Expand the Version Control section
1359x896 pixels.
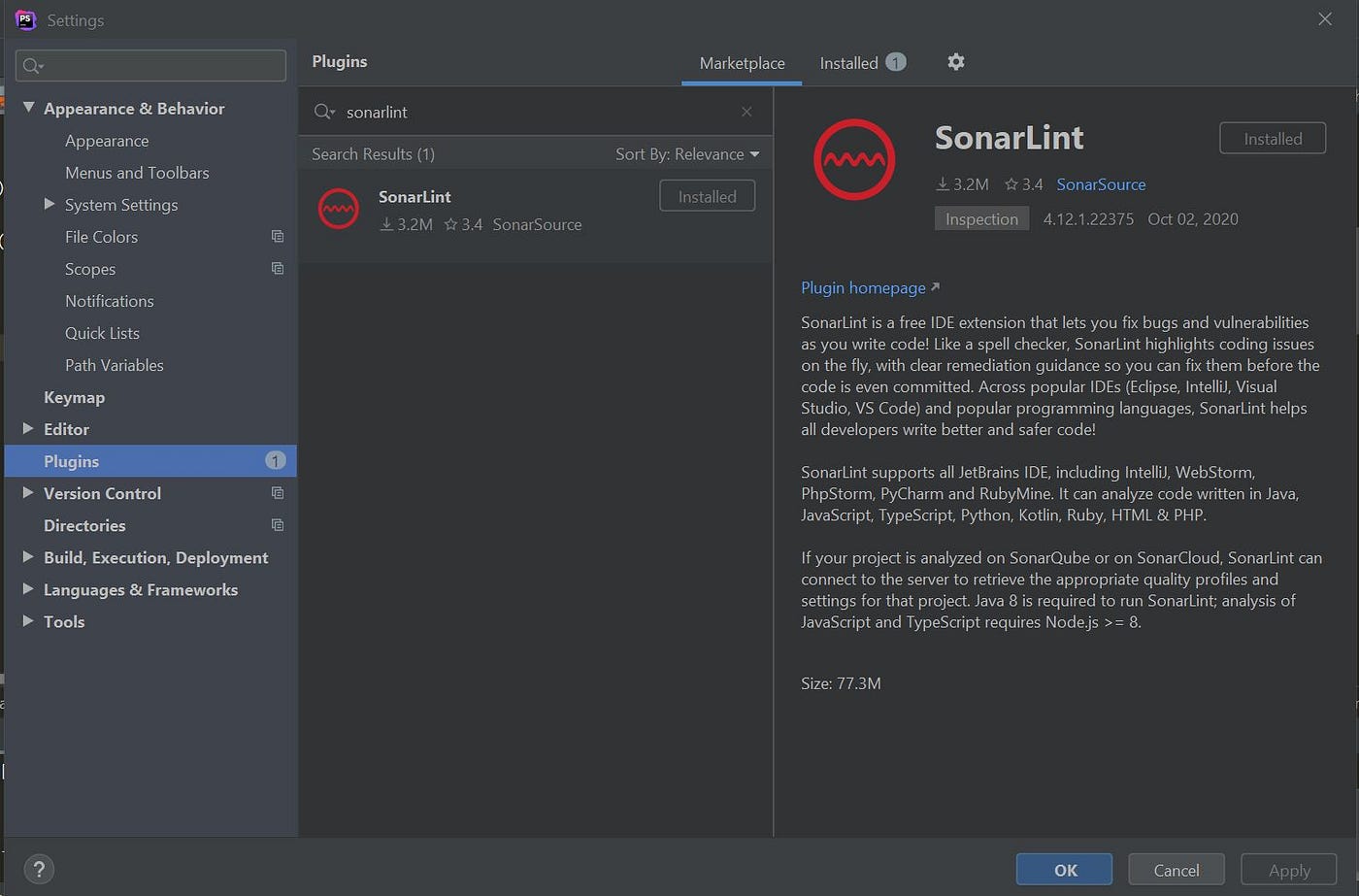(x=28, y=492)
